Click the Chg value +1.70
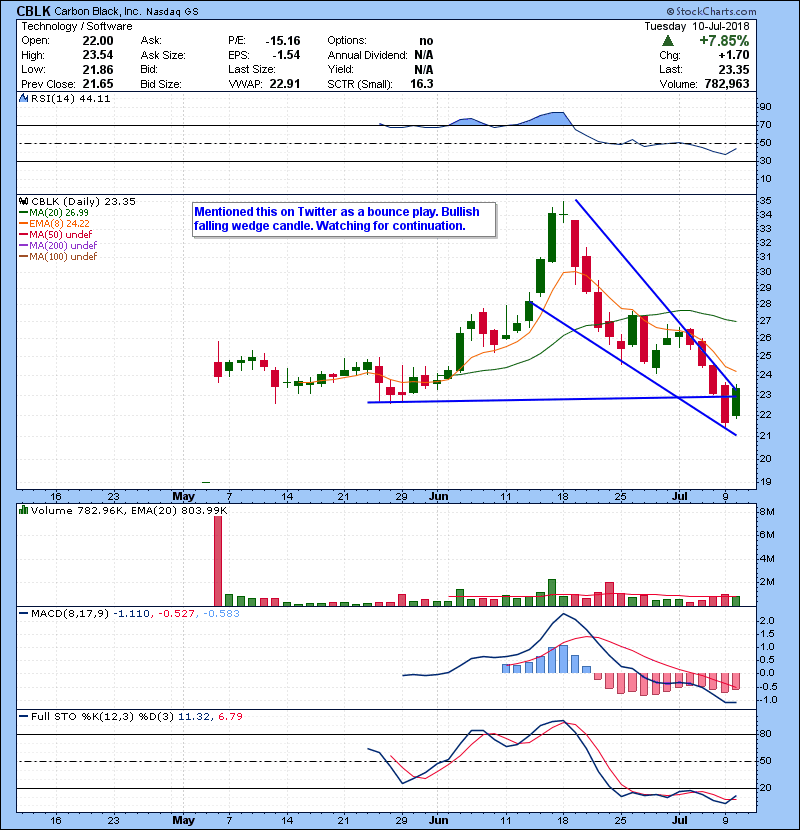 [x=734, y=55]
